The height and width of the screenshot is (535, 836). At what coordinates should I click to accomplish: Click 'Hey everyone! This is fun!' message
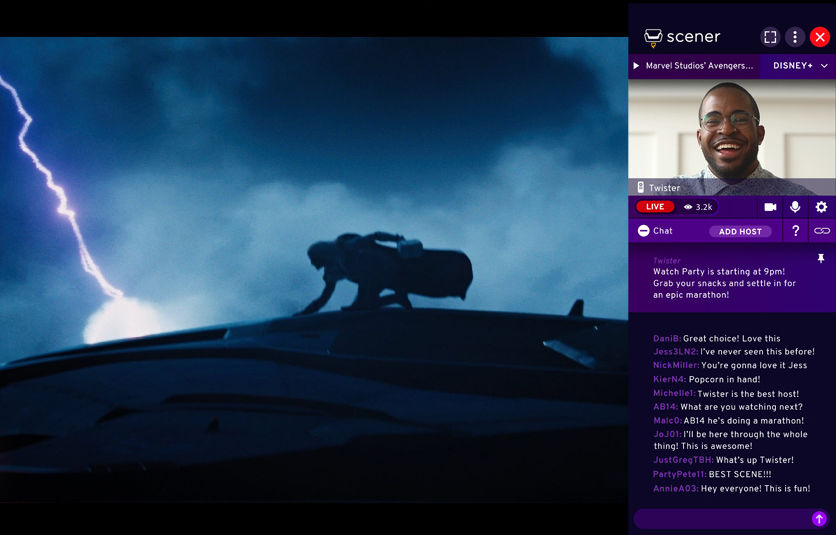(x=755, y=489)
